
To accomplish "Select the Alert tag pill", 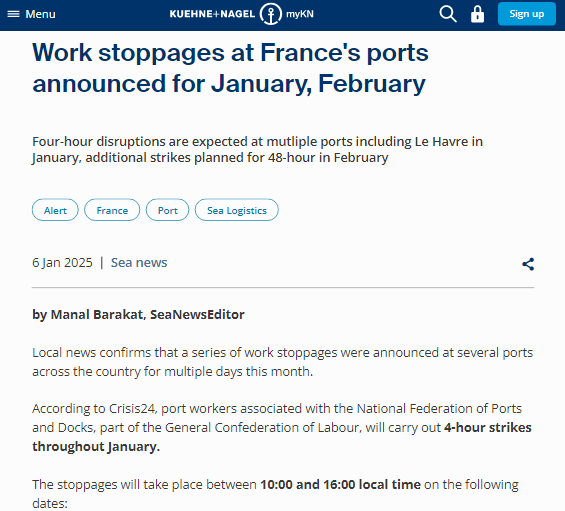I will pos(55,210).
